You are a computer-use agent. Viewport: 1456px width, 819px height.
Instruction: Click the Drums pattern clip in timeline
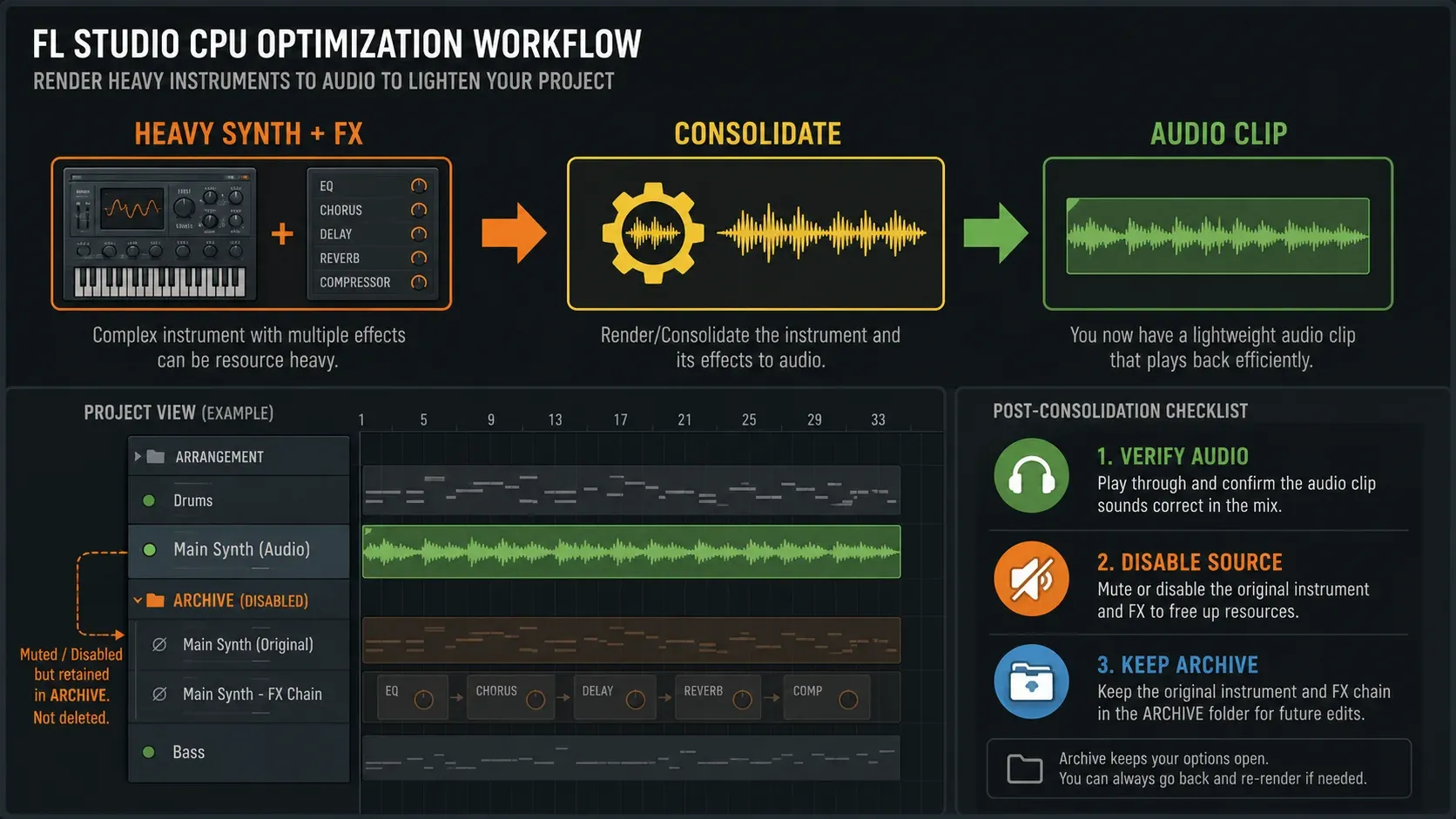click(631, 491)
